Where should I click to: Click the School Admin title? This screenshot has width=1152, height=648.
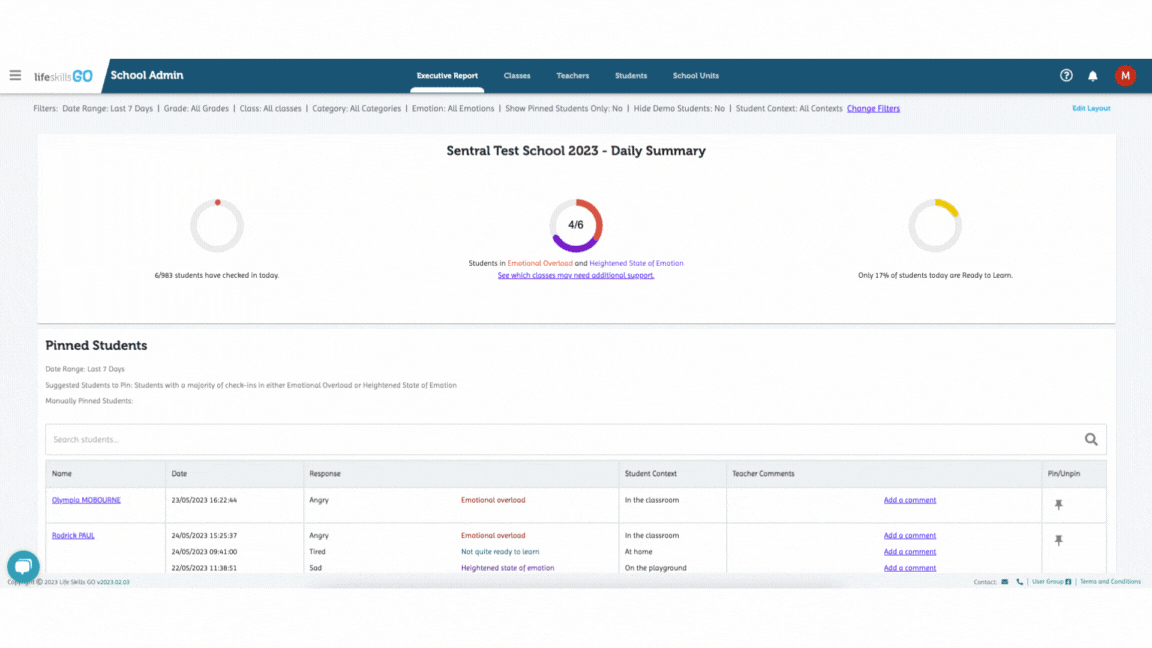pyautogui.click(x=147, y=76)
